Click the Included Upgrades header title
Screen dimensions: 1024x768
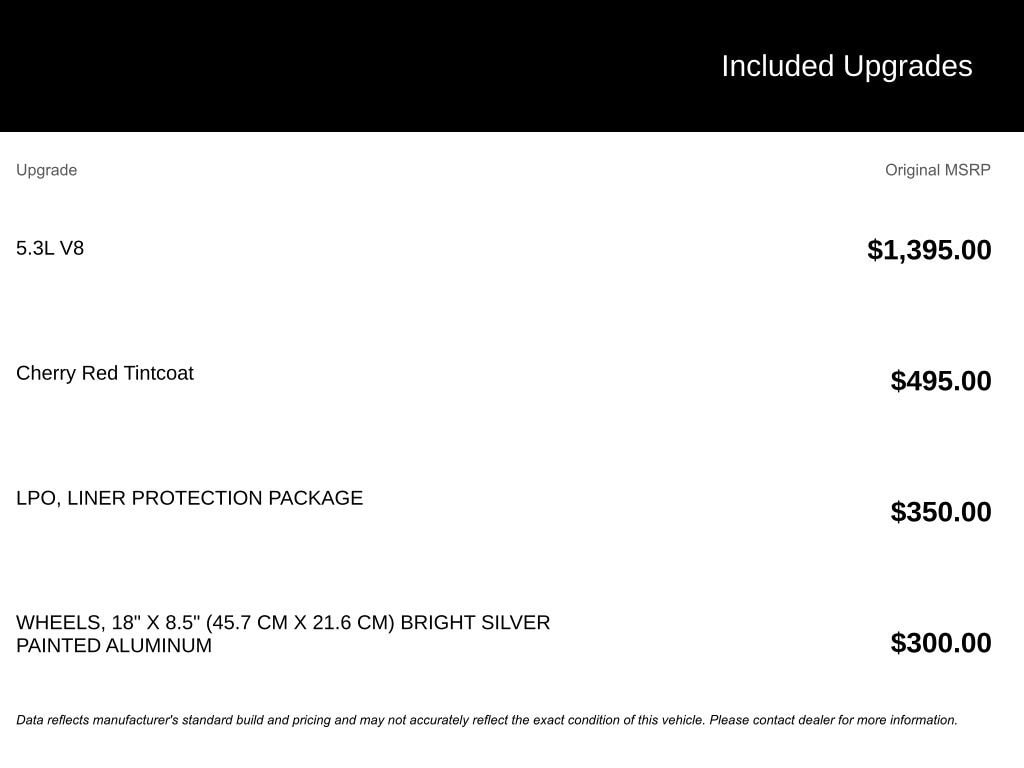pyautogui.click(x=846, y=67)
